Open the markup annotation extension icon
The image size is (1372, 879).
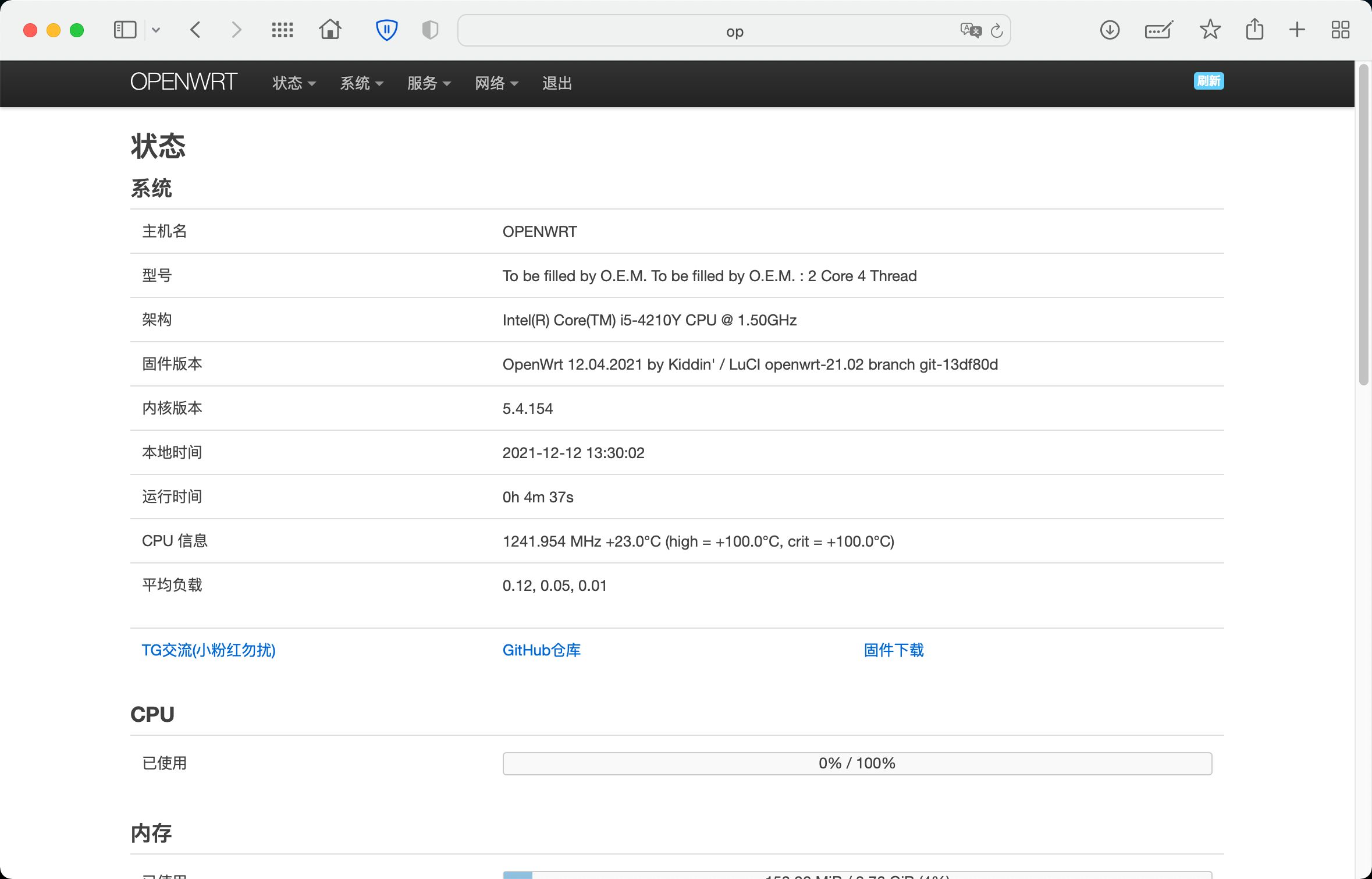(1158, 30)
